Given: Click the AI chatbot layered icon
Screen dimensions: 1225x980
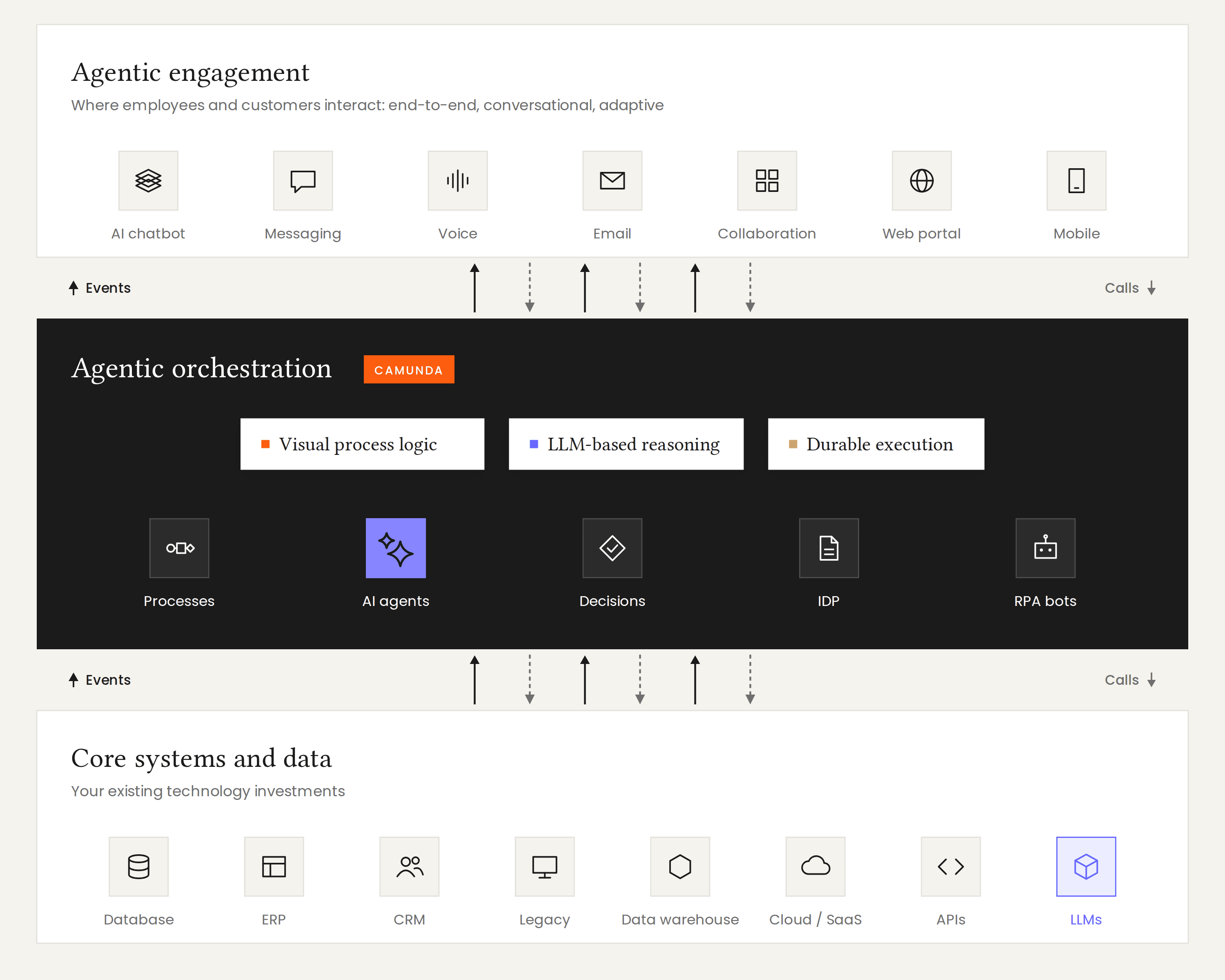Looking at the screenshot, I should coord(148,180).
